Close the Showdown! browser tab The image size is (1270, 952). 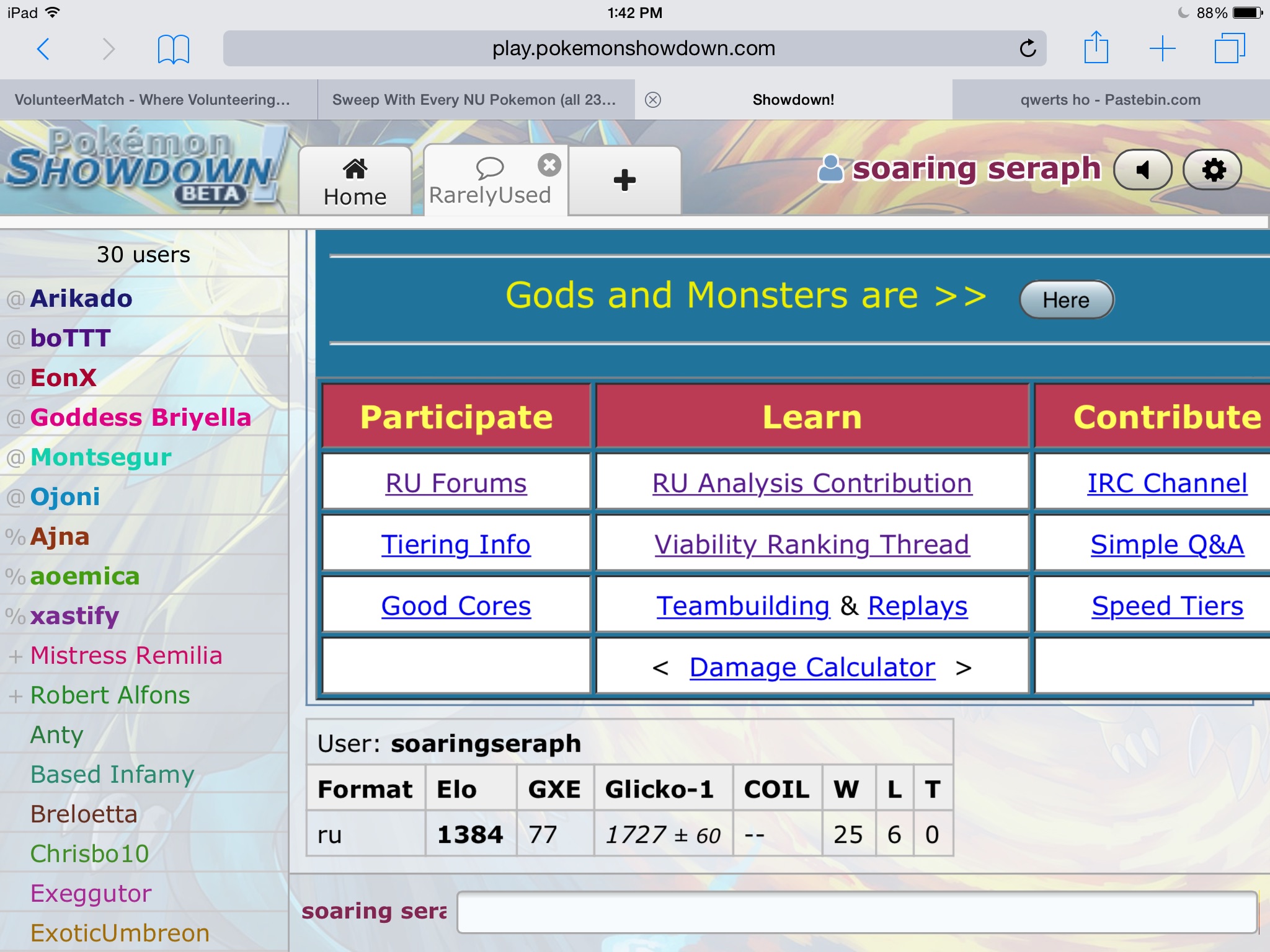pos(653,100)
